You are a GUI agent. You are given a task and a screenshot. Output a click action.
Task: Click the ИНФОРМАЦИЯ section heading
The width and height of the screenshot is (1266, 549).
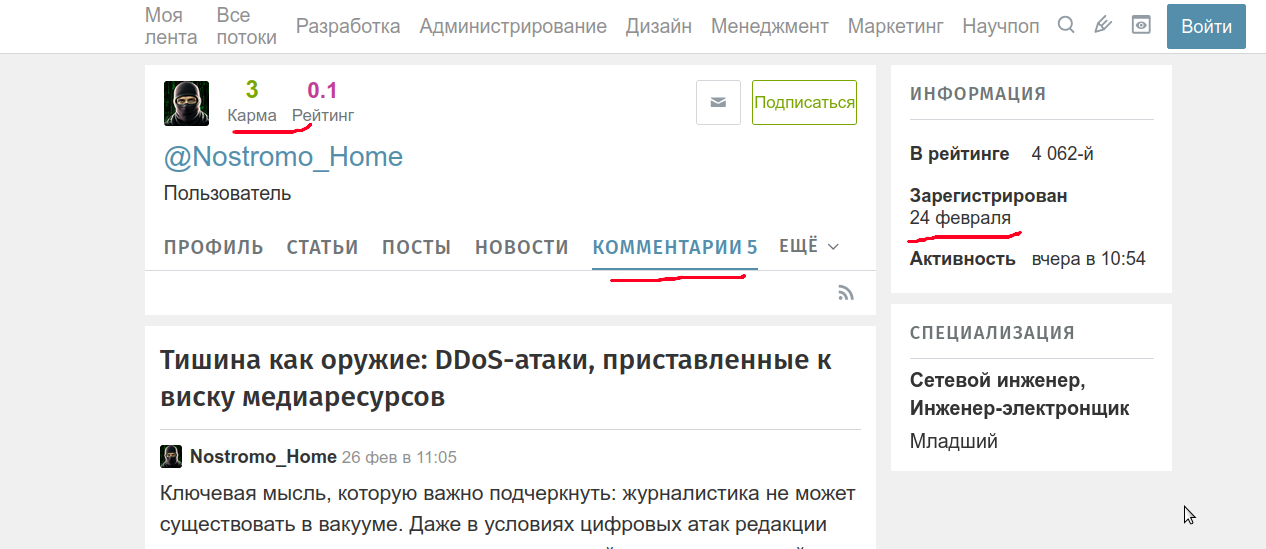point(978,95)
